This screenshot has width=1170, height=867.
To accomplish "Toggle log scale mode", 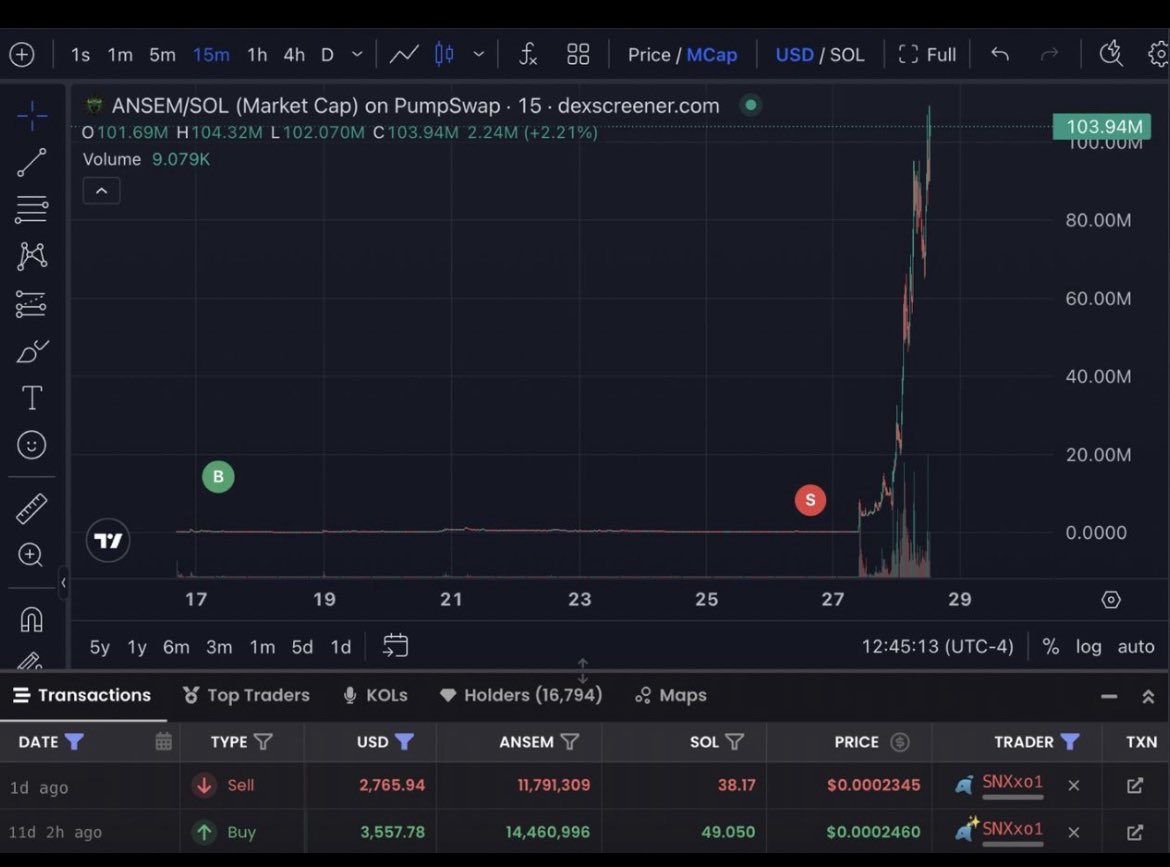I will click(x=1088, y=646).
